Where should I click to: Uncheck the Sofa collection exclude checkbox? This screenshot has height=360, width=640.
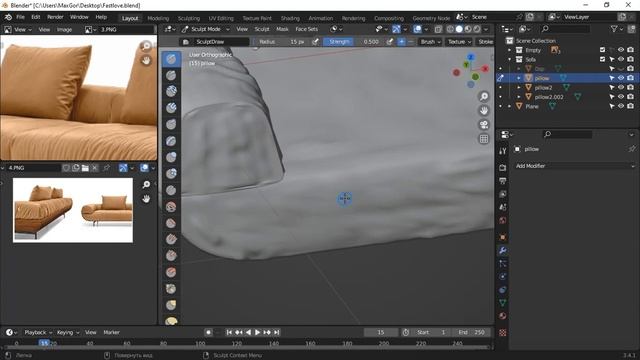click(x=602, y=59)
